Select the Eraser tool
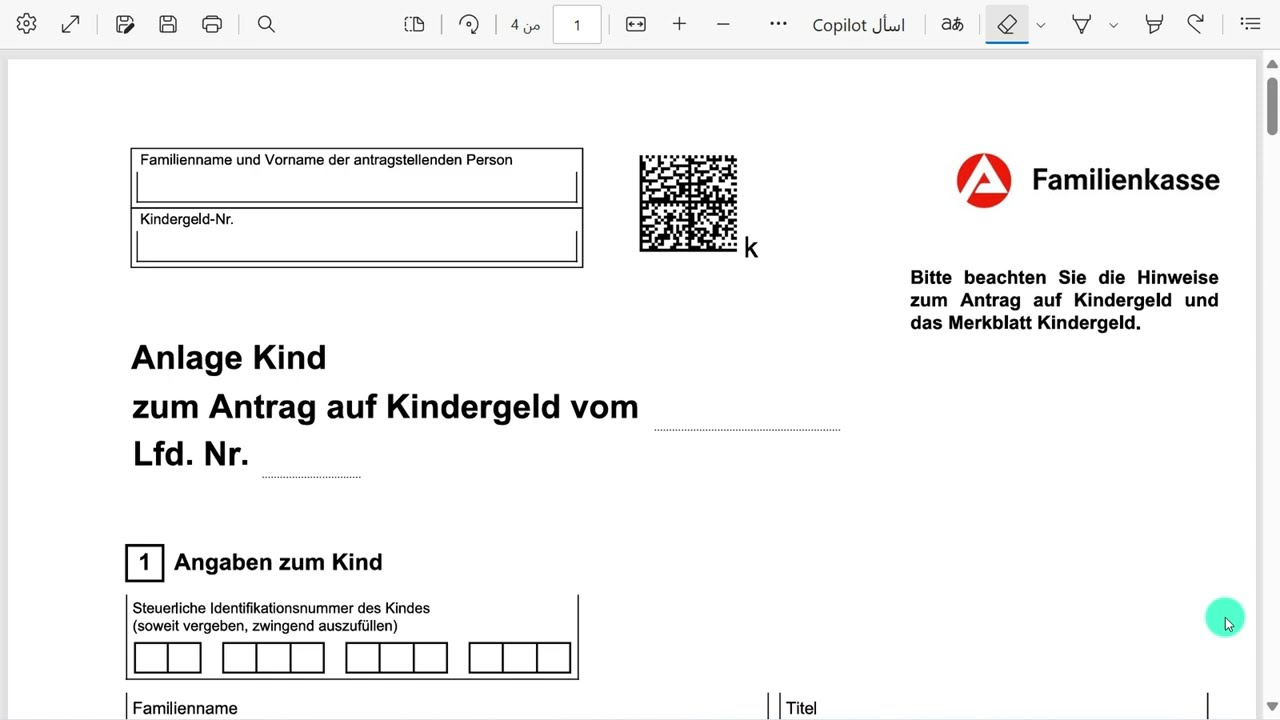This screenshot has height=720, width=1280. point(1007,24)
